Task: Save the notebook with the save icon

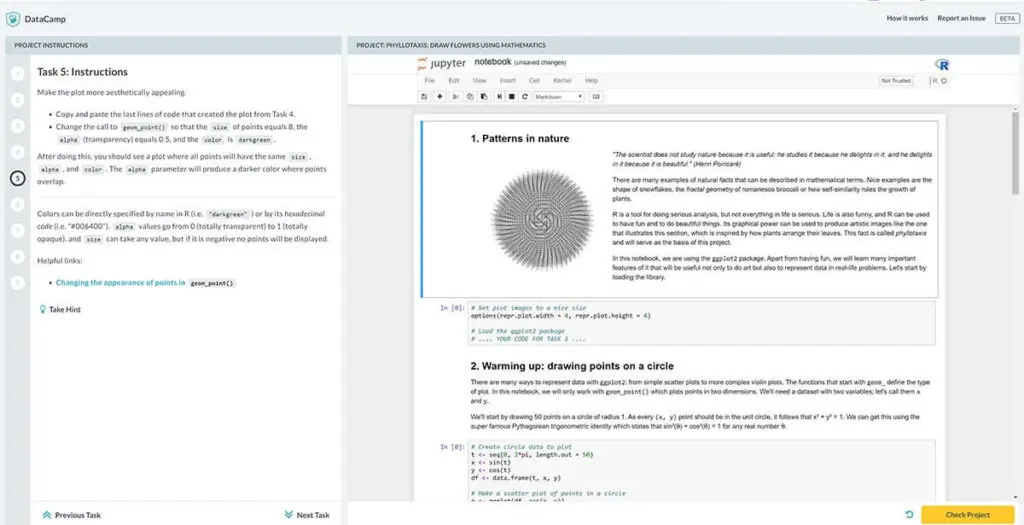Action: click(424, 97)
